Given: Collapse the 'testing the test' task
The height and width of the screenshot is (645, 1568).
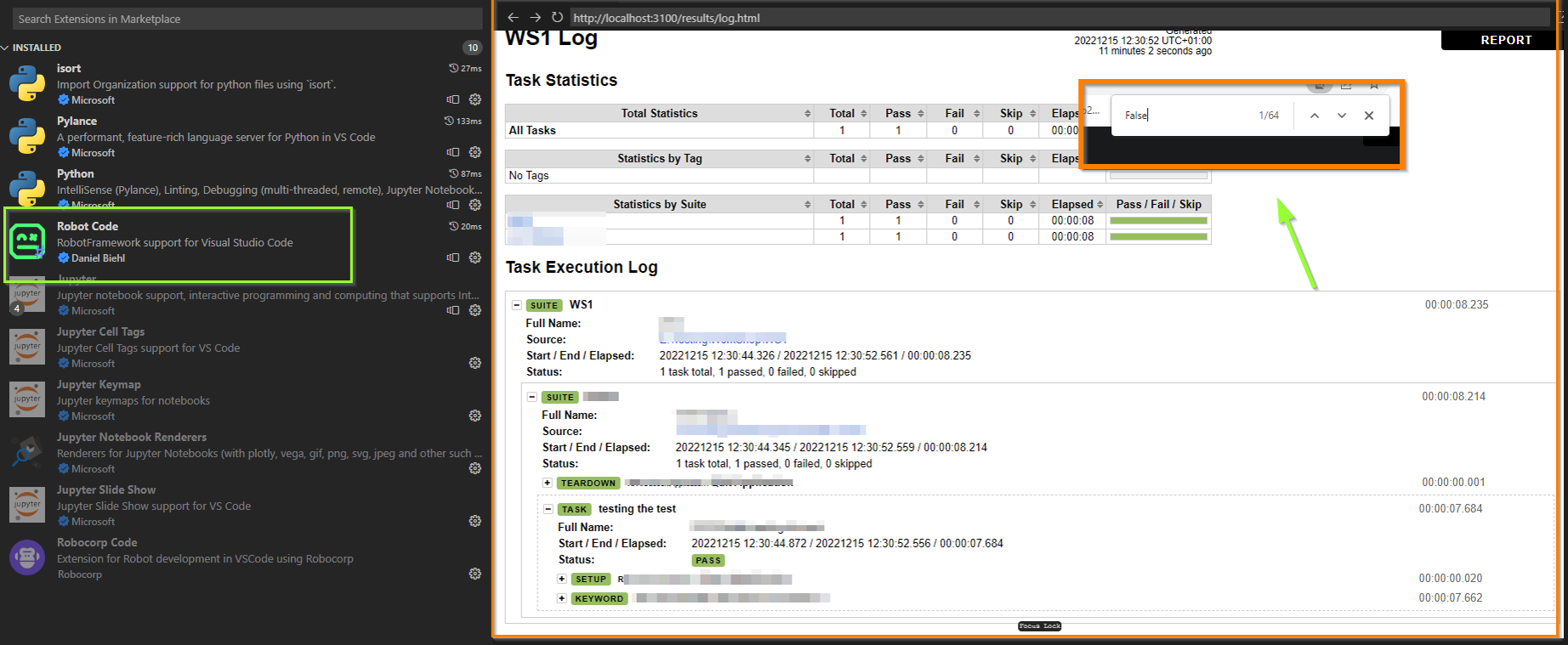Looking at the screenshot, I should (548, 509).
